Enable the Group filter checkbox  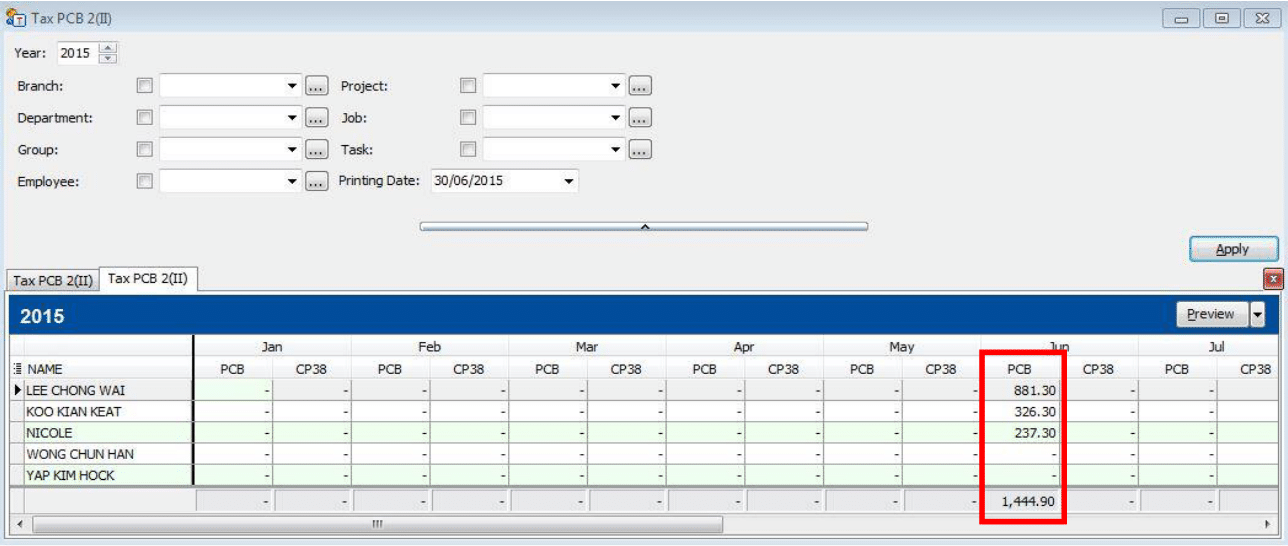pyautogui.click(x=144, y=150)
